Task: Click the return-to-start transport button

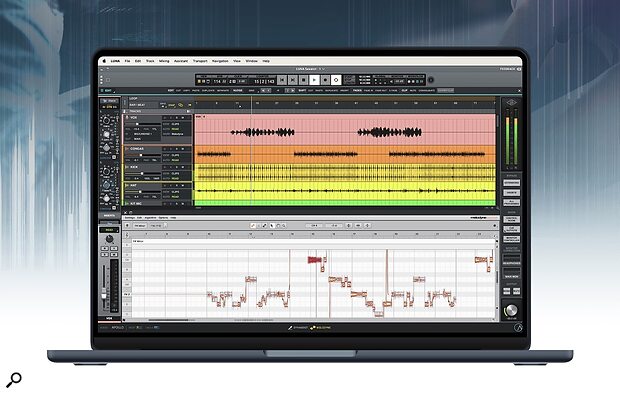Action: [x=282, y=80]
